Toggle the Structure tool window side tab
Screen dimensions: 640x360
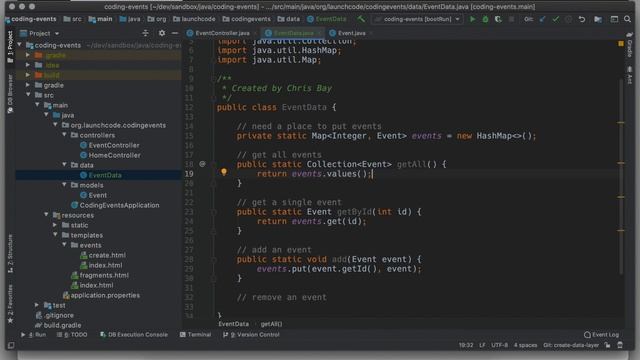point(10,253)
